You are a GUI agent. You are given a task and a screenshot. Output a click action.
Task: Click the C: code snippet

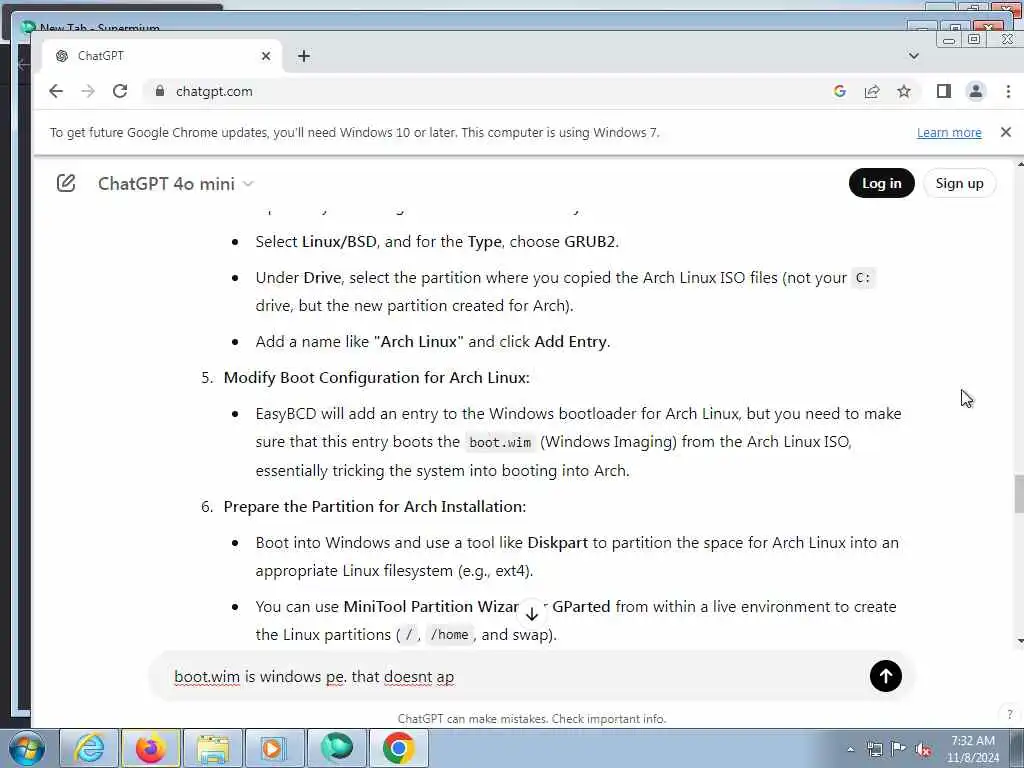(863, 278)
